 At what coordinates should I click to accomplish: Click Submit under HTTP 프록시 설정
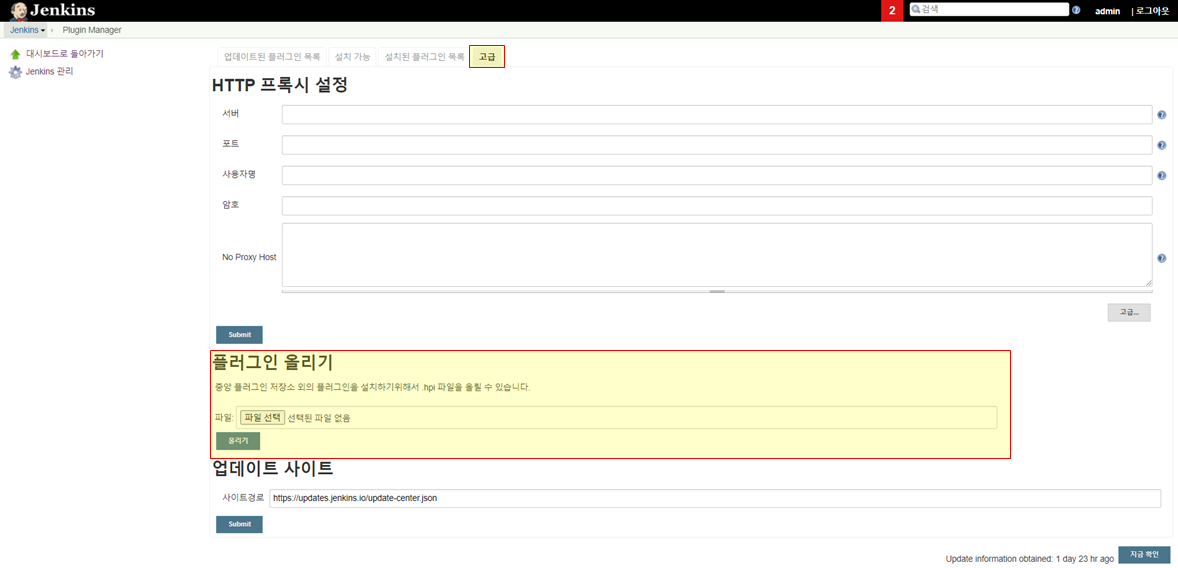(240, 335)
